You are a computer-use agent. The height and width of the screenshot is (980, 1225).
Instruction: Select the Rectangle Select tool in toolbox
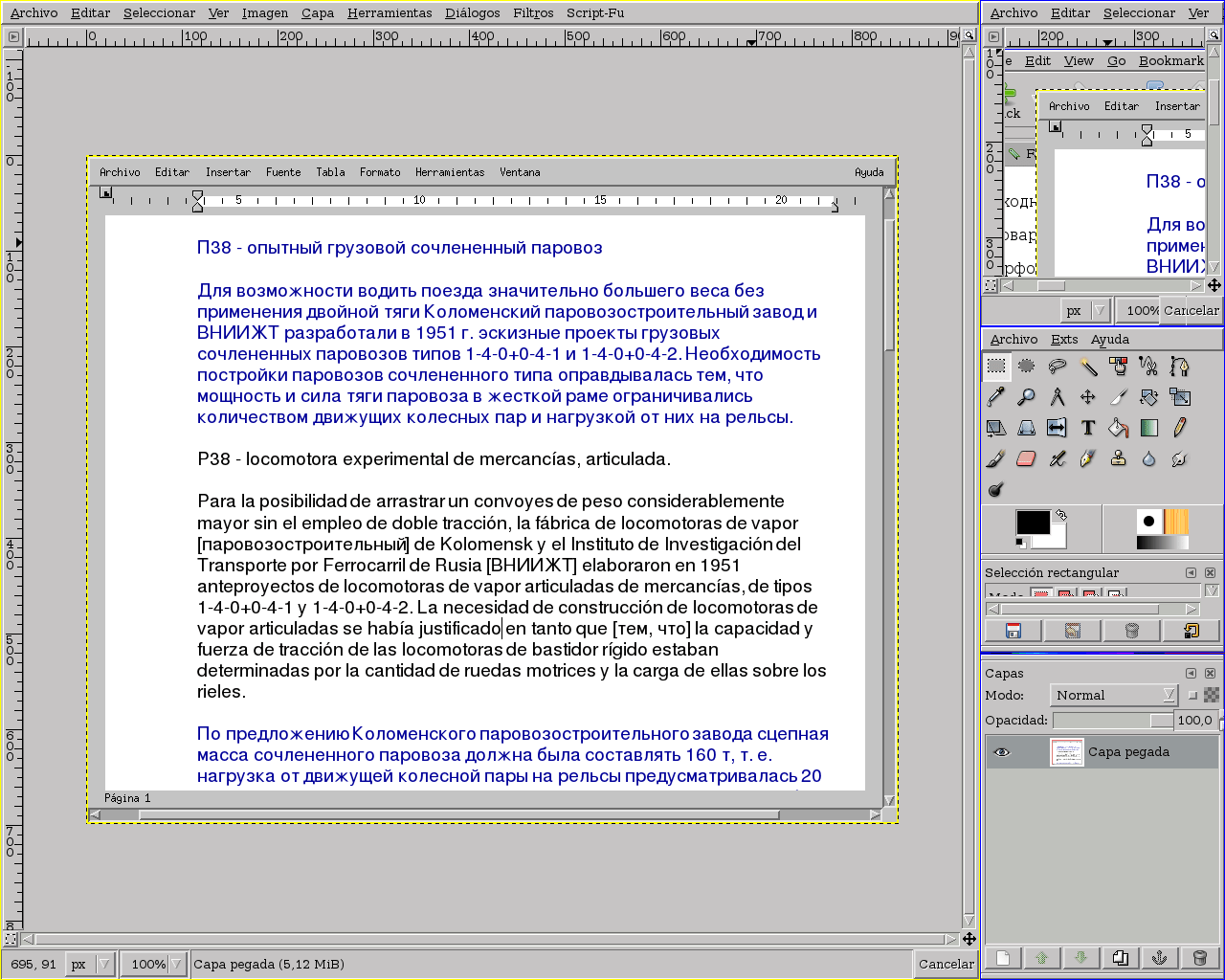(x=996, y=367)
